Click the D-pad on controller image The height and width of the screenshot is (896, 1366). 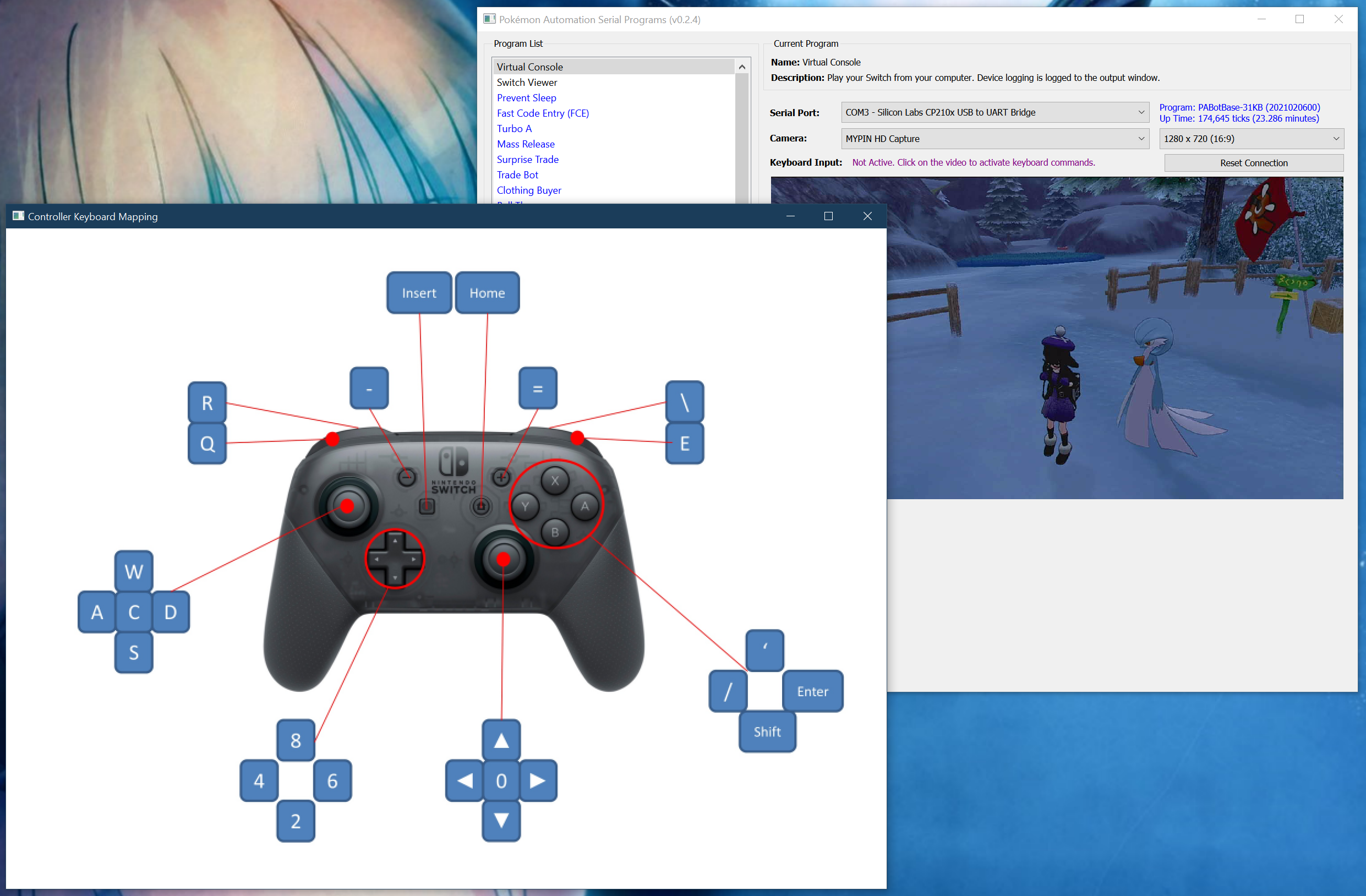(x=395, y=558)
